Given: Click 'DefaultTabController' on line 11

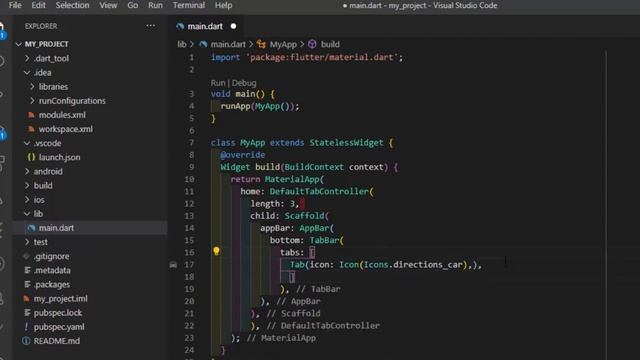Looking at the screenshot, I should (319, 191).
